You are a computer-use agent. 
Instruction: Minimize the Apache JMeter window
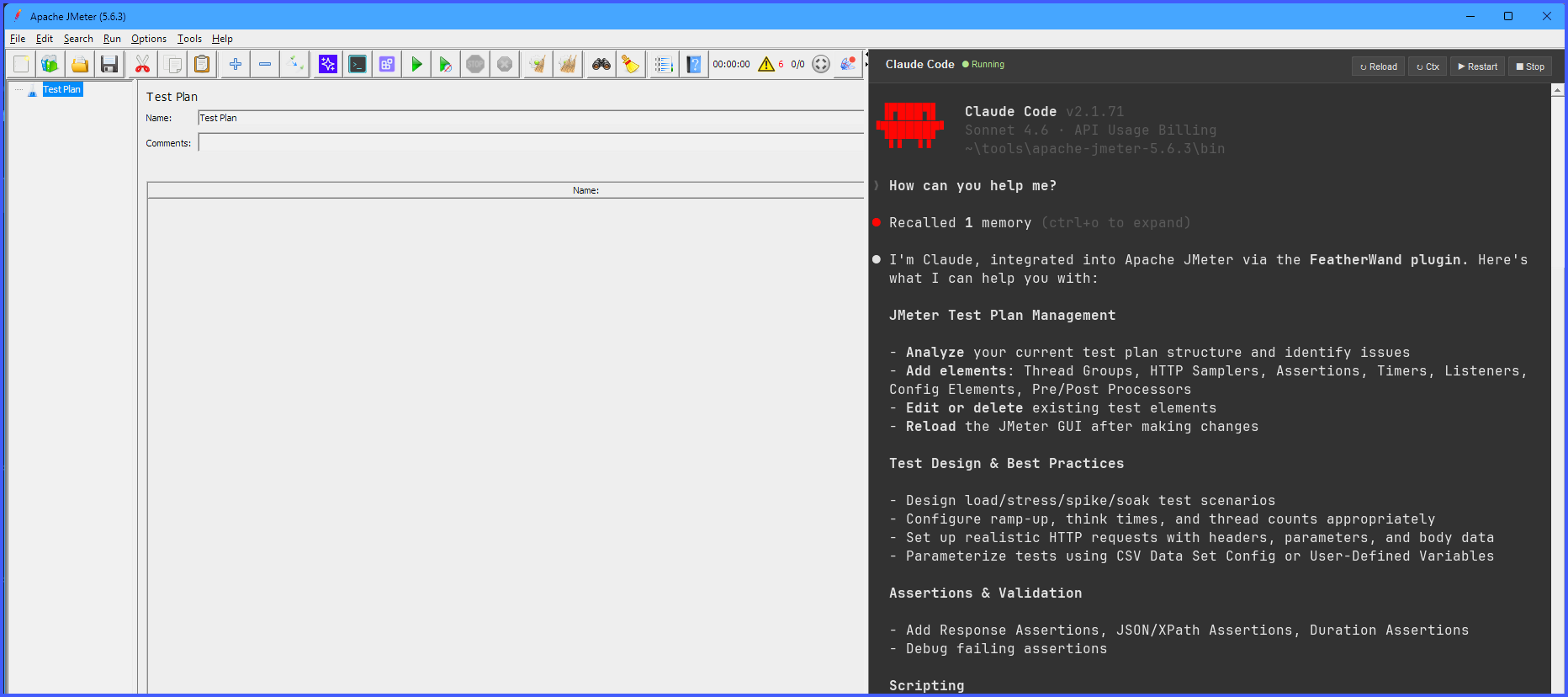pyautogui.click(x=1470, y=16)
